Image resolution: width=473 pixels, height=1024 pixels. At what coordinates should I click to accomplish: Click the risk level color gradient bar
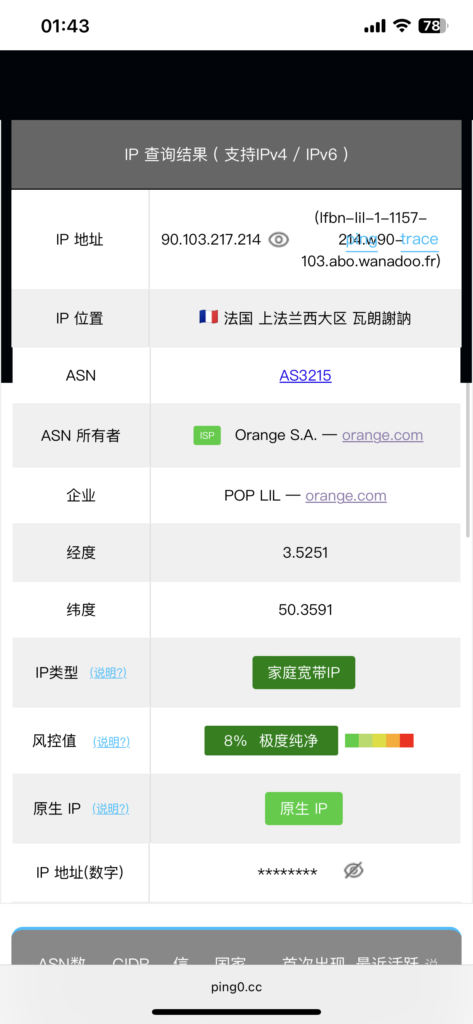coord(380,741)
